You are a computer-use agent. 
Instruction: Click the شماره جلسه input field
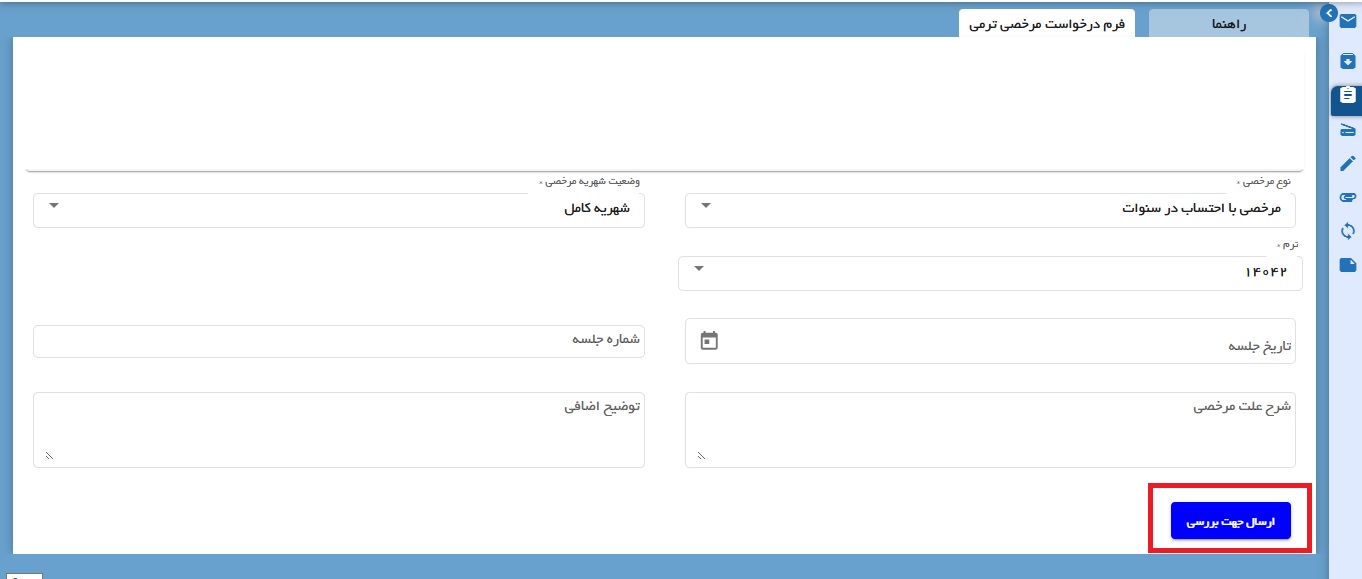point(339,340)
